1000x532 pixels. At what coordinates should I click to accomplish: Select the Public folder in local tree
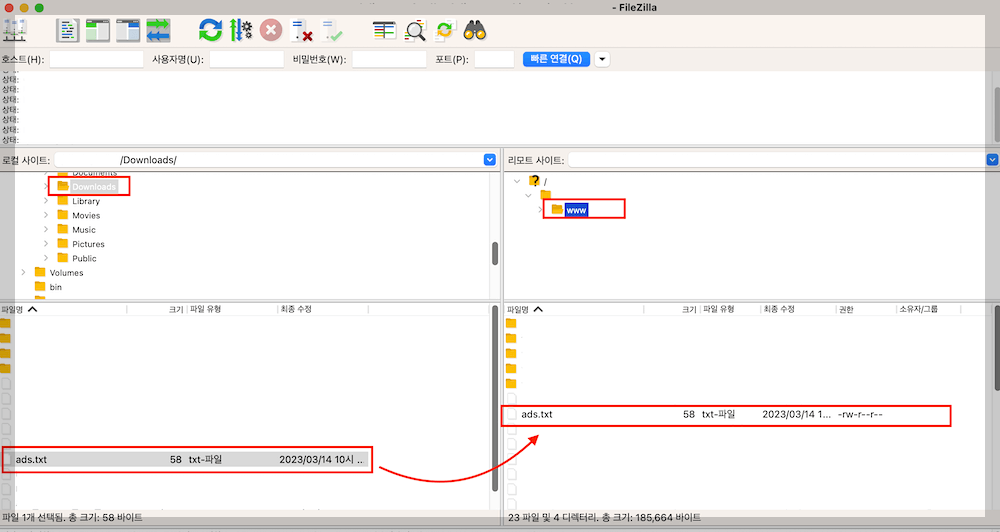click(84, 258)
